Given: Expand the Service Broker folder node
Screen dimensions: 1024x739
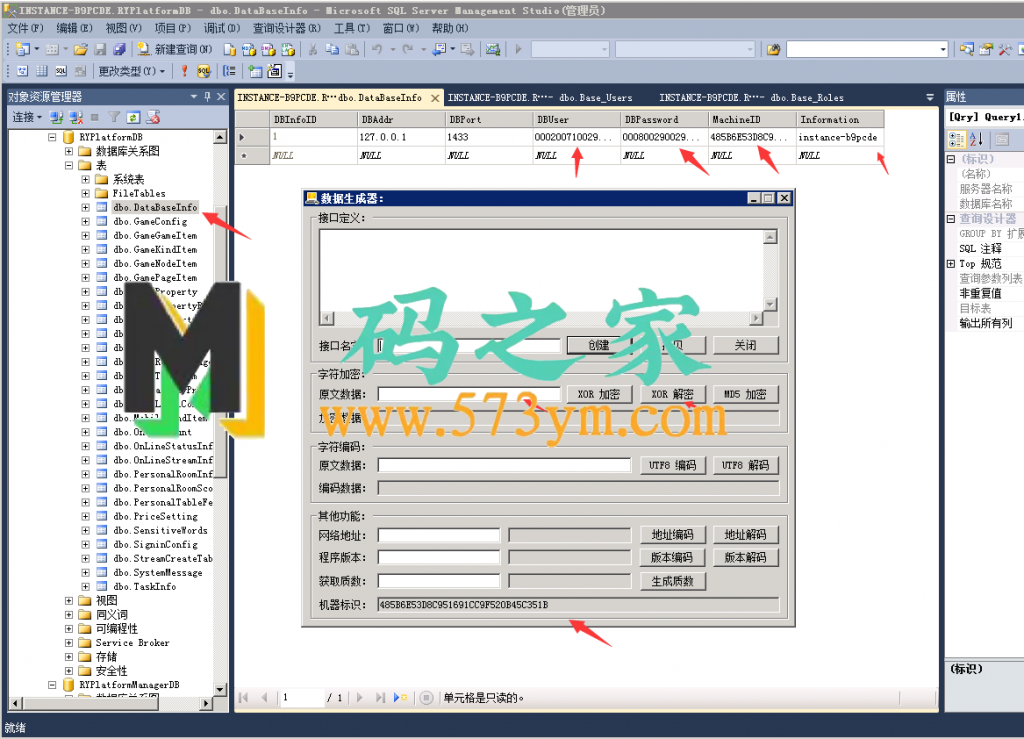Looking at the screenshot, I should pos(69,642).
